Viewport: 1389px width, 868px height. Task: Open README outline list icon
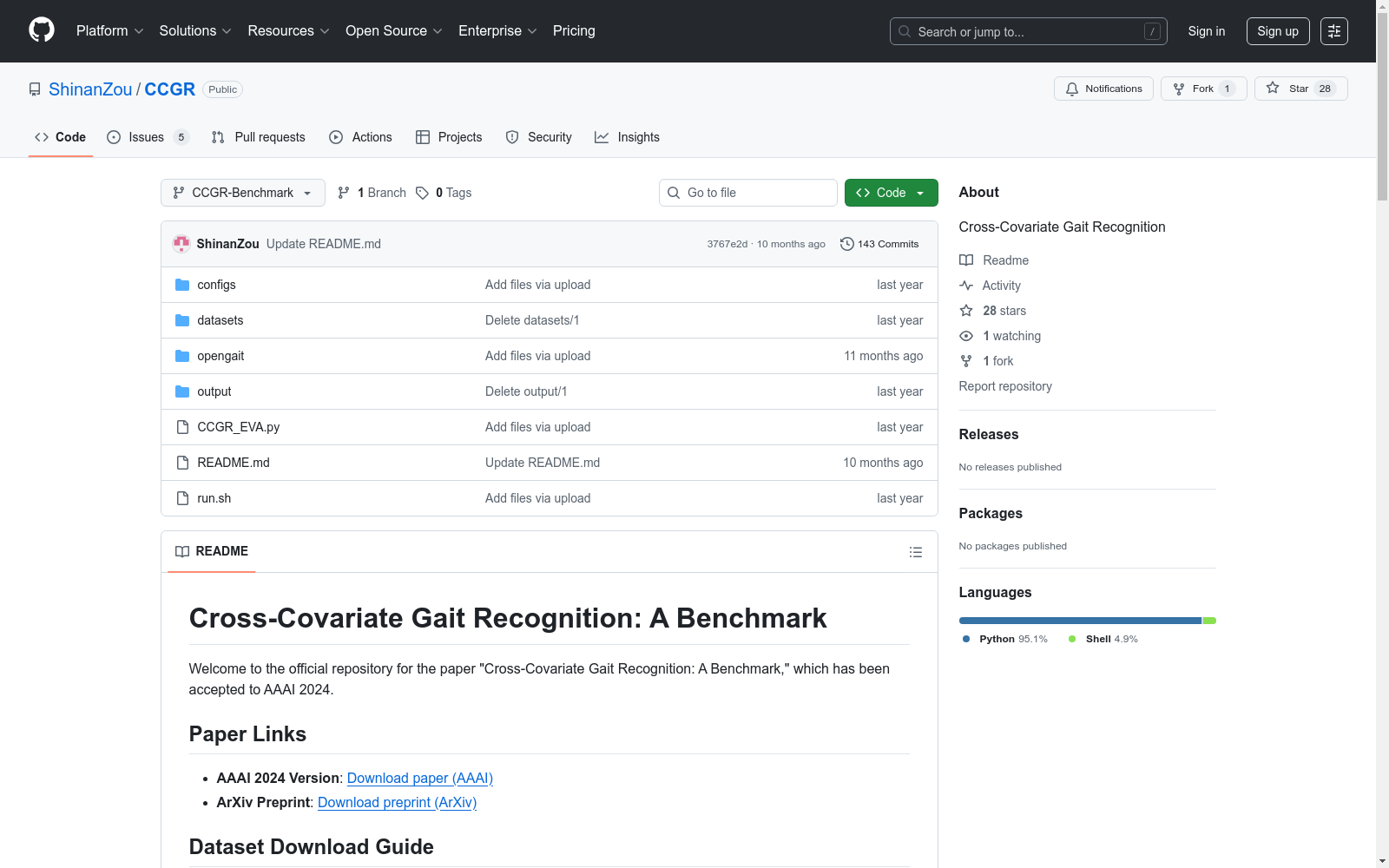[915, 552]
